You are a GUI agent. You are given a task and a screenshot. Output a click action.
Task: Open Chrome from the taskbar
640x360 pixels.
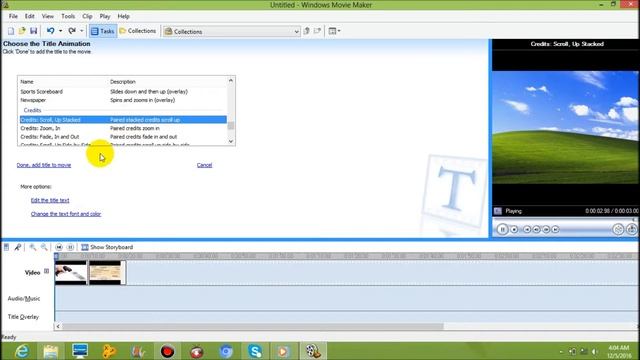pyautogui.click(x=226, y=351)
